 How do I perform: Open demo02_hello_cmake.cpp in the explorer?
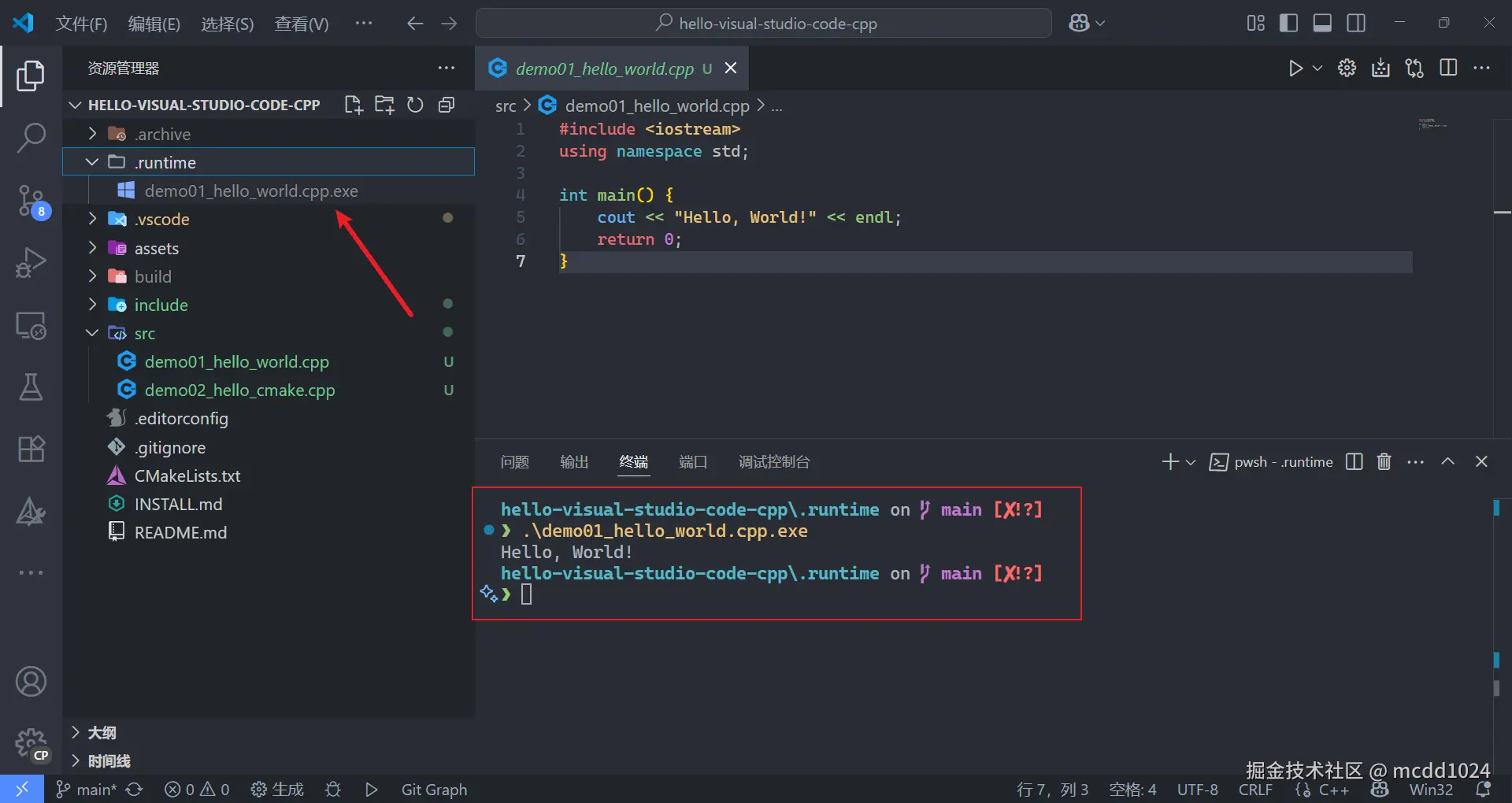(269, 390)
